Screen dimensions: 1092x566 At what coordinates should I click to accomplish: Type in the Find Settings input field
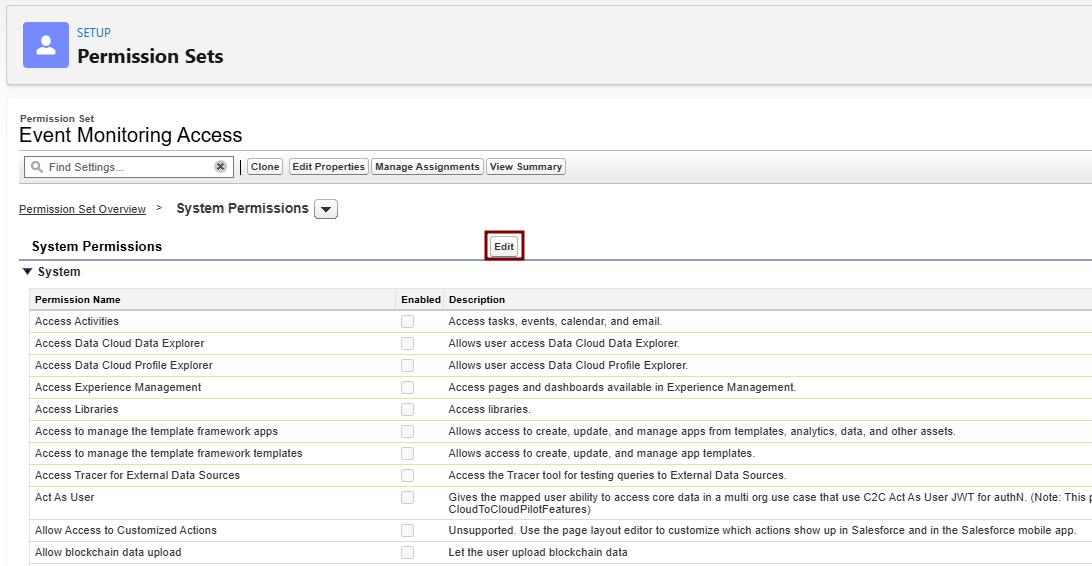click(128, 167)
